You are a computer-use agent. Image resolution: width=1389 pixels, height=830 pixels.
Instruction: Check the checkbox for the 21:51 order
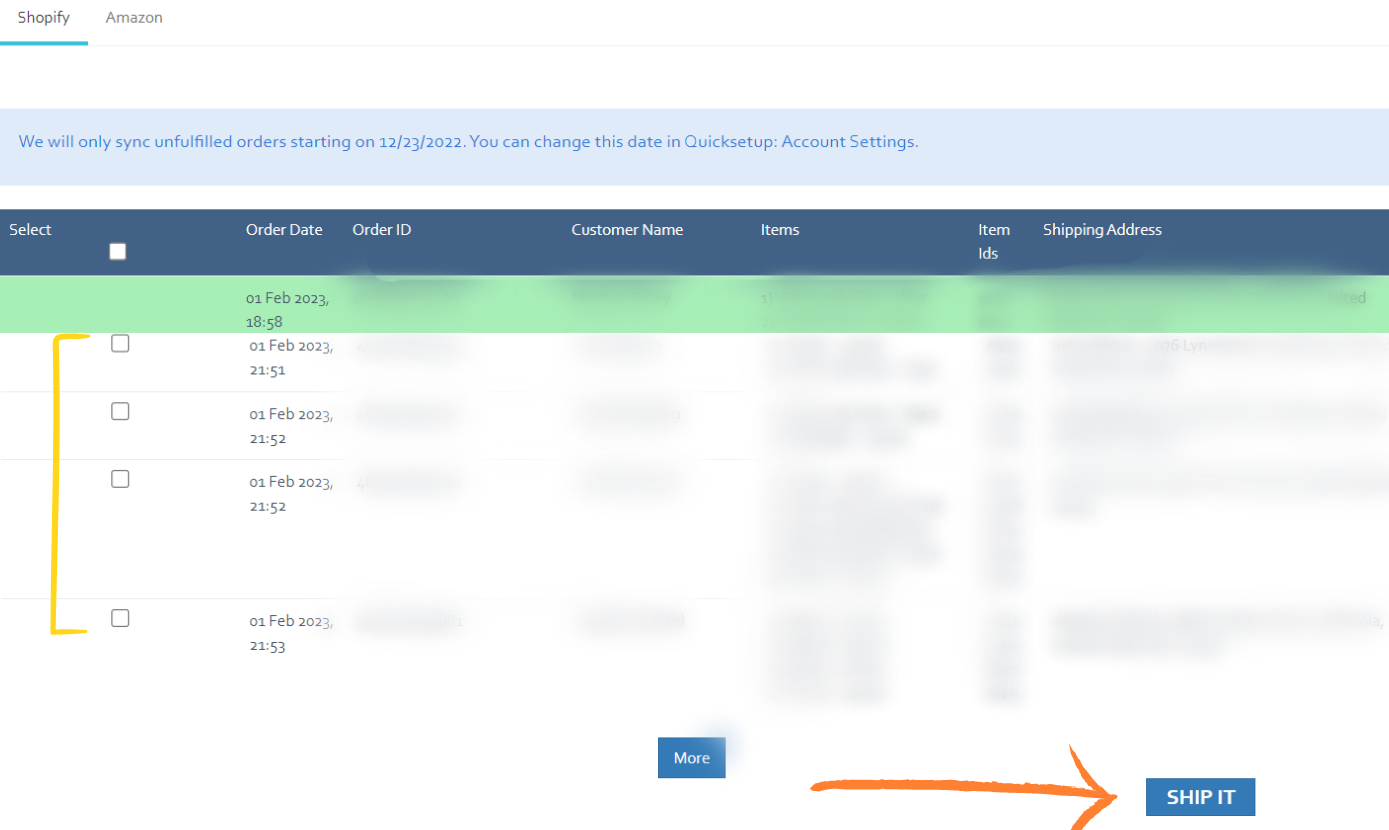[x=119, y=343]
